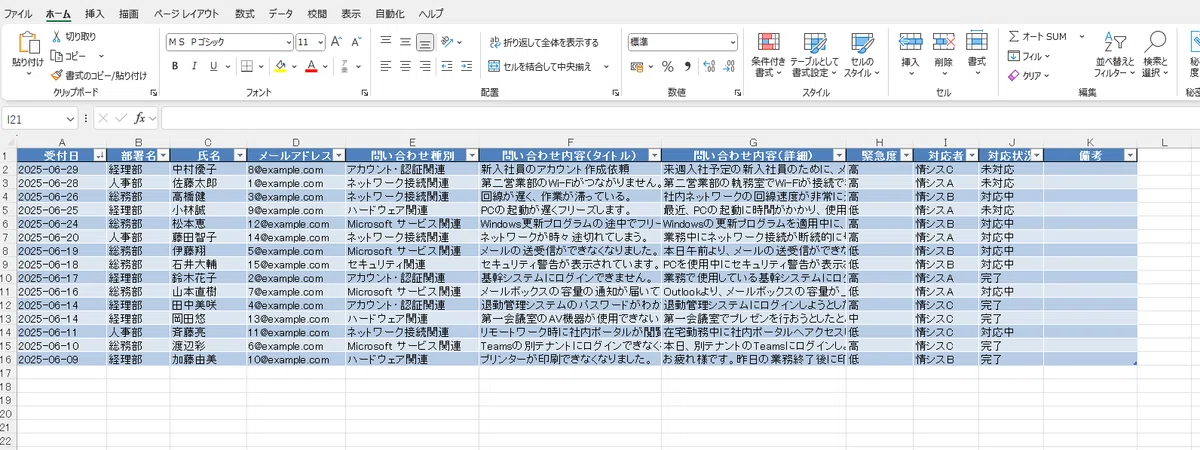
Task: Open Format as Table (テーブルとして書式設定)
Action: coord(814,54)
